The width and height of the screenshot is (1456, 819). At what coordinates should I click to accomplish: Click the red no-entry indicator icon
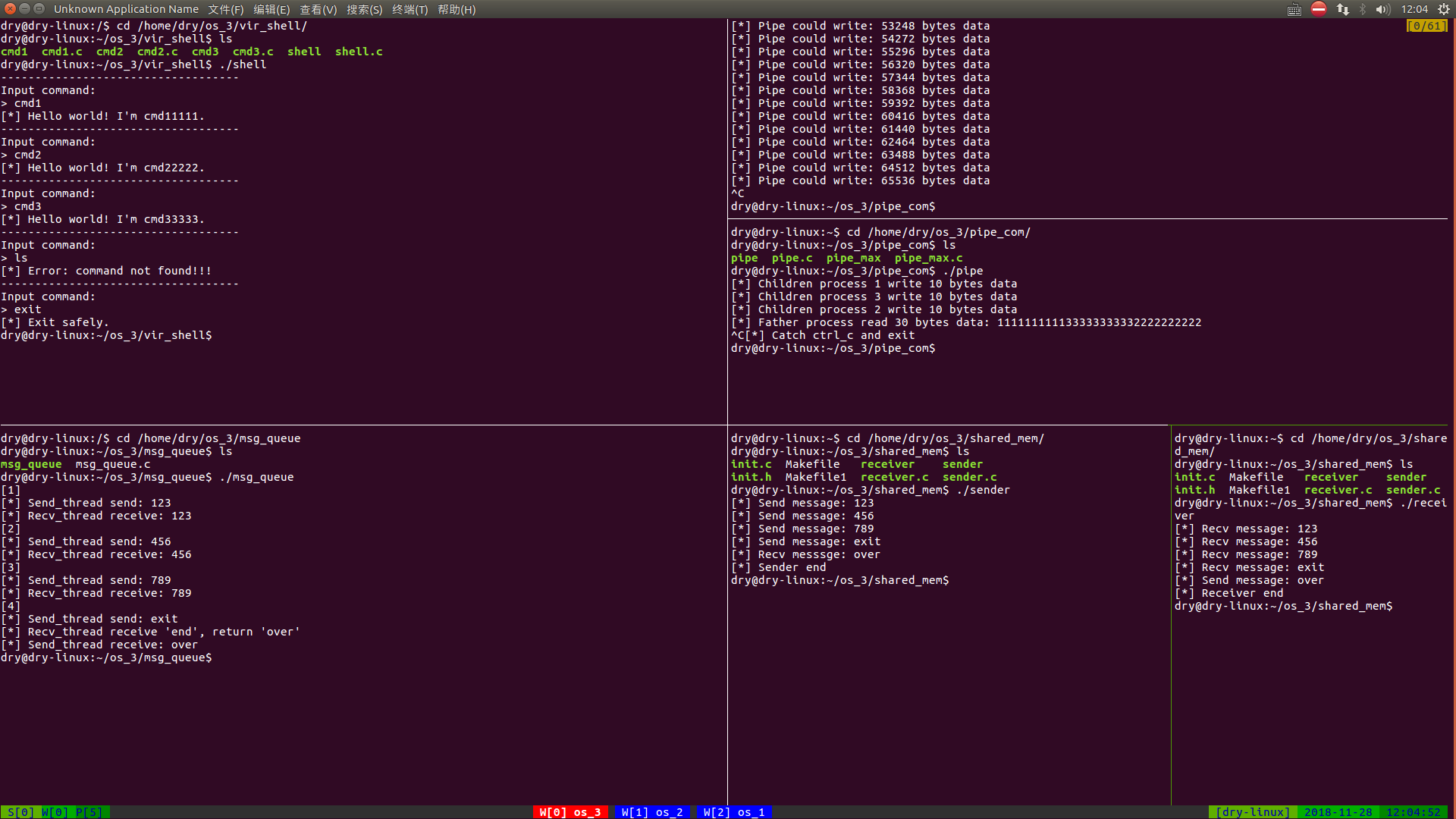coord(1319,9)
